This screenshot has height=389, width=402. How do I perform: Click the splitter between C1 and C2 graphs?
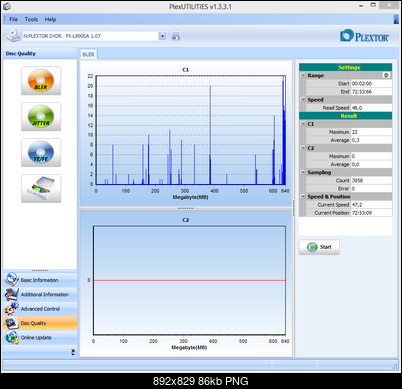[x=186, y=208]
